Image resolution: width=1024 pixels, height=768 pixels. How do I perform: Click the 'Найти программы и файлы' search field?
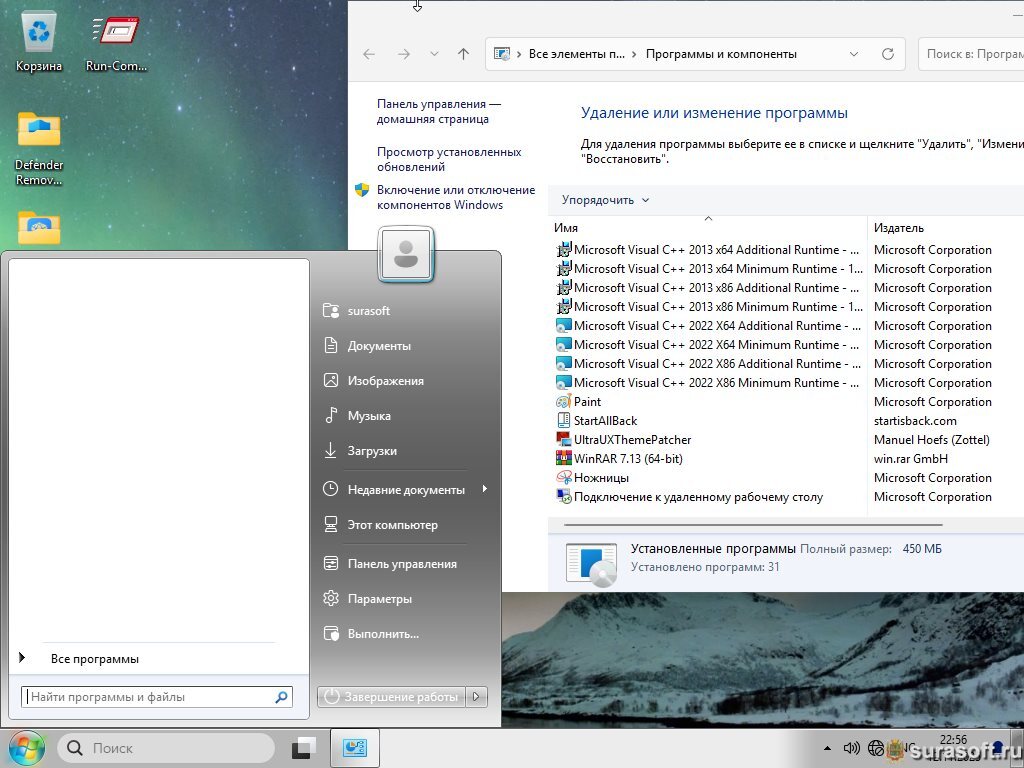coord(150,697)
